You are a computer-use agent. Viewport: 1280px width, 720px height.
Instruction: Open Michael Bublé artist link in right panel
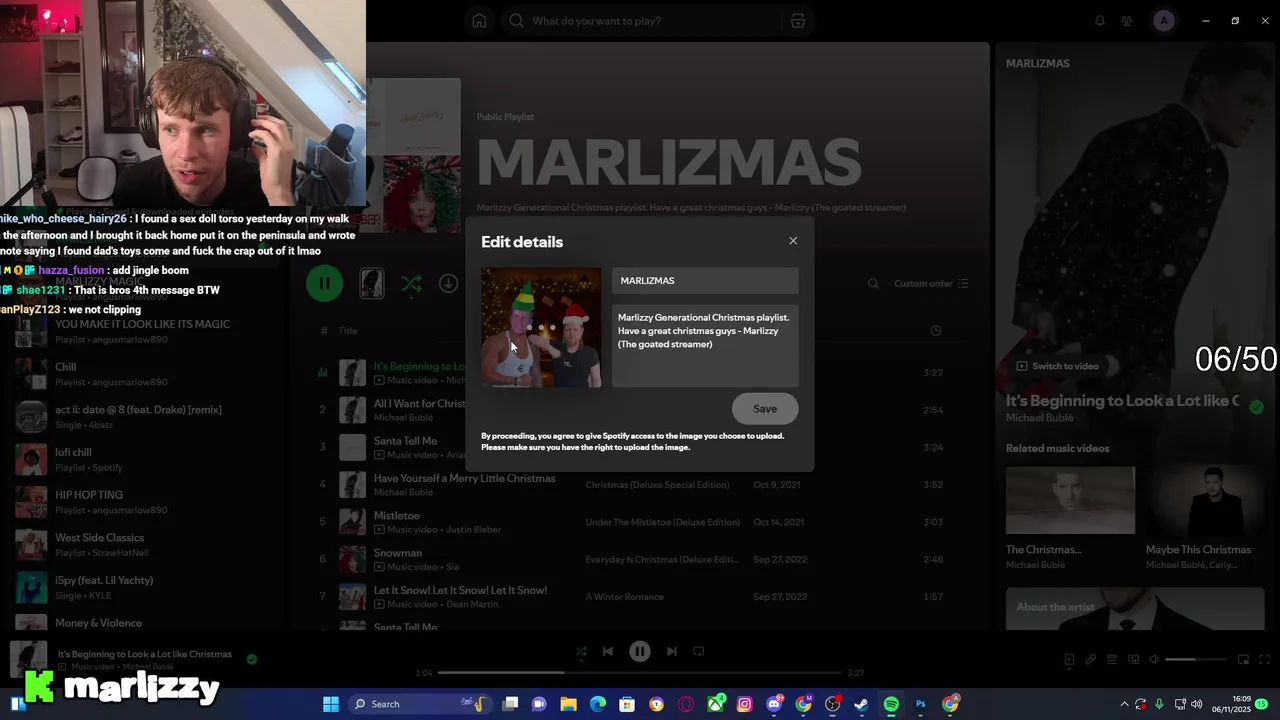(1039, 418)
